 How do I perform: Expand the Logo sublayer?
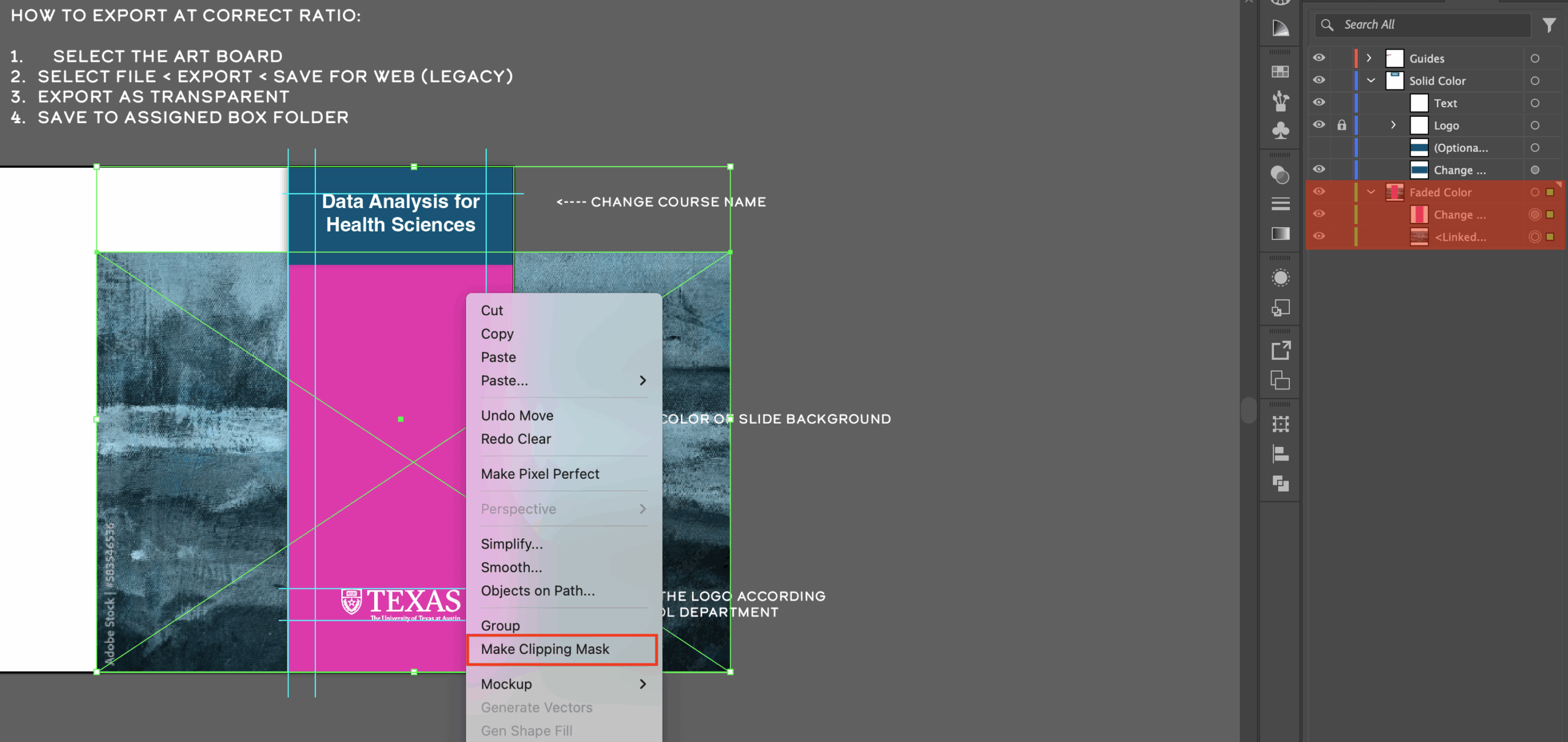tap(1393, 125)
